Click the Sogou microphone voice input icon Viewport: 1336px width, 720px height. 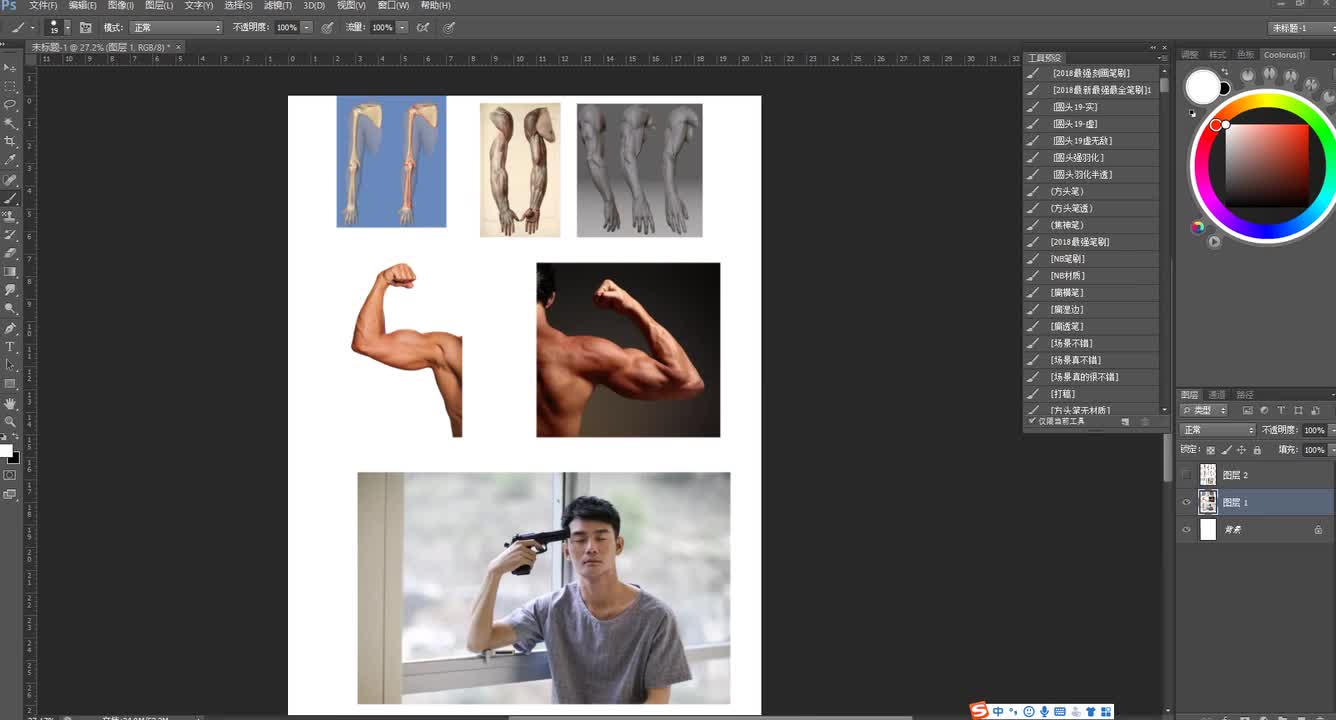tap(1045, 712)
